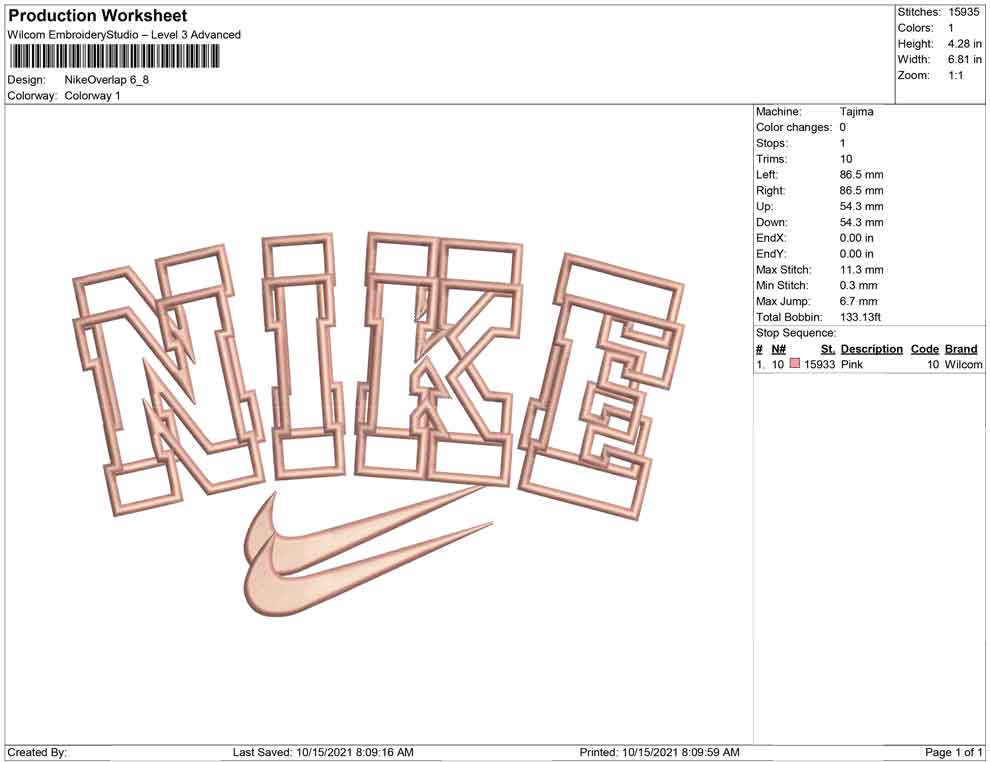Click the Color changes value 0
This screenshot has height=762, width=990.
(843, 127)
